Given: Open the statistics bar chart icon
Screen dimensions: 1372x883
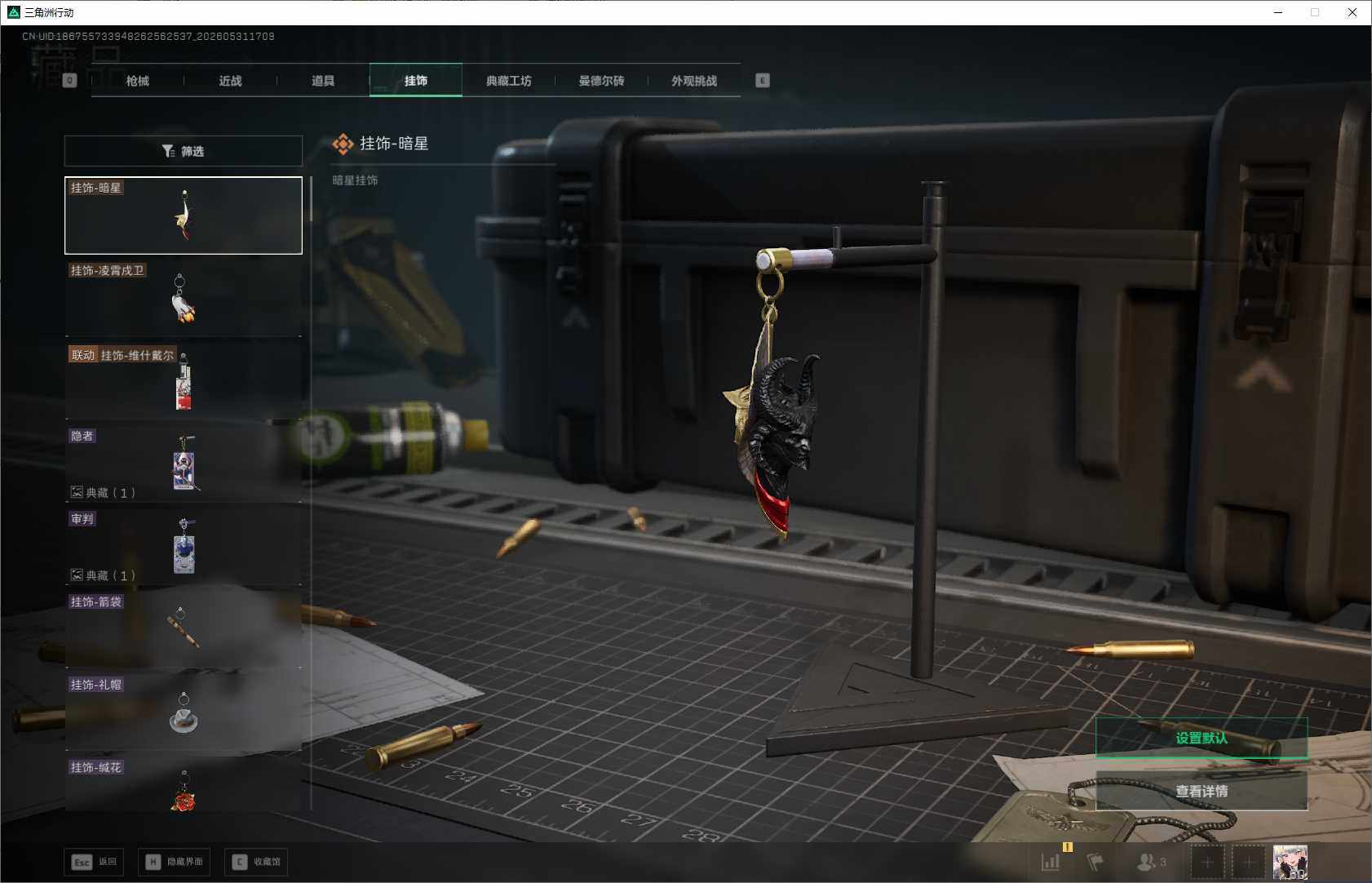Looking at the screenshot, I should (1051, 861).
